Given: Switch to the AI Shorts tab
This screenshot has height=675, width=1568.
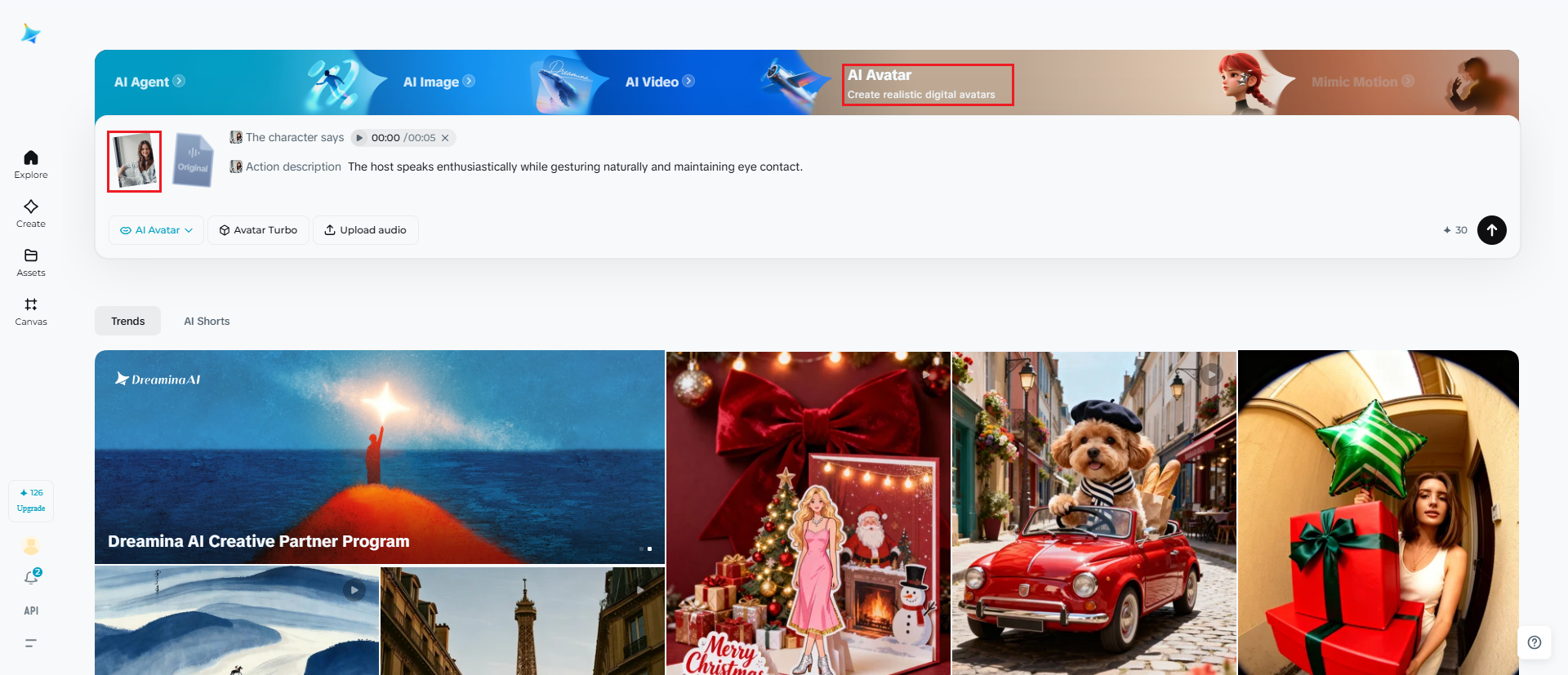Looking at the screenshot, I should [207, 321].
